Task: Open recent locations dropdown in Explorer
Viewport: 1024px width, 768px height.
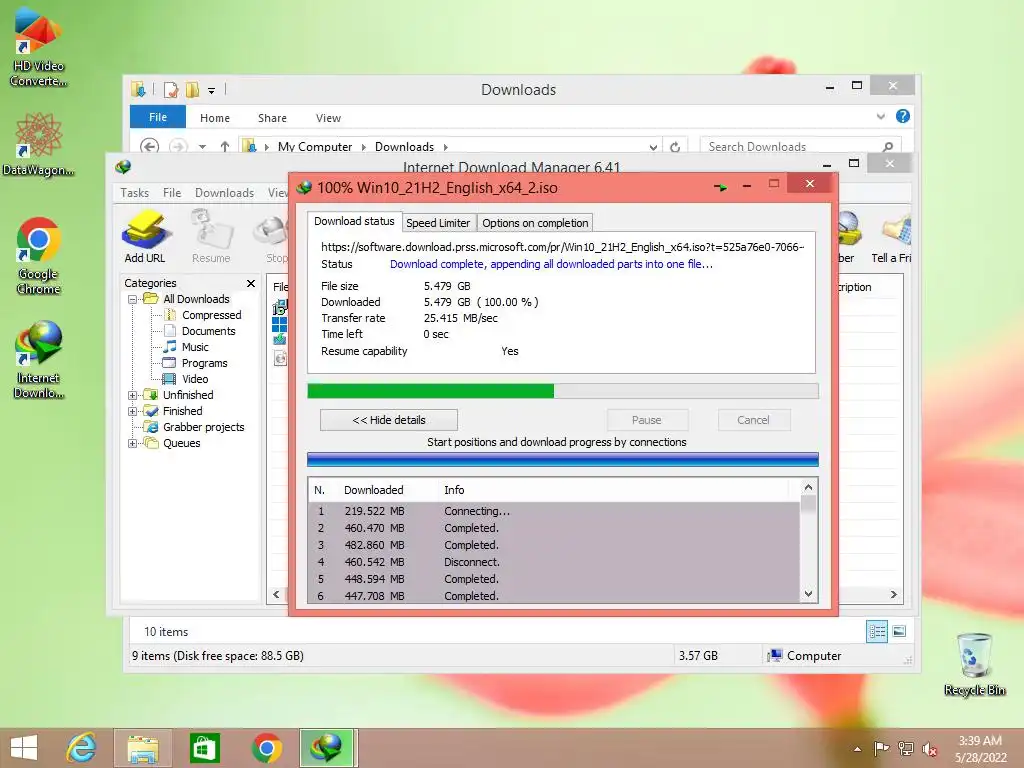Action: (x=202, y=147)
